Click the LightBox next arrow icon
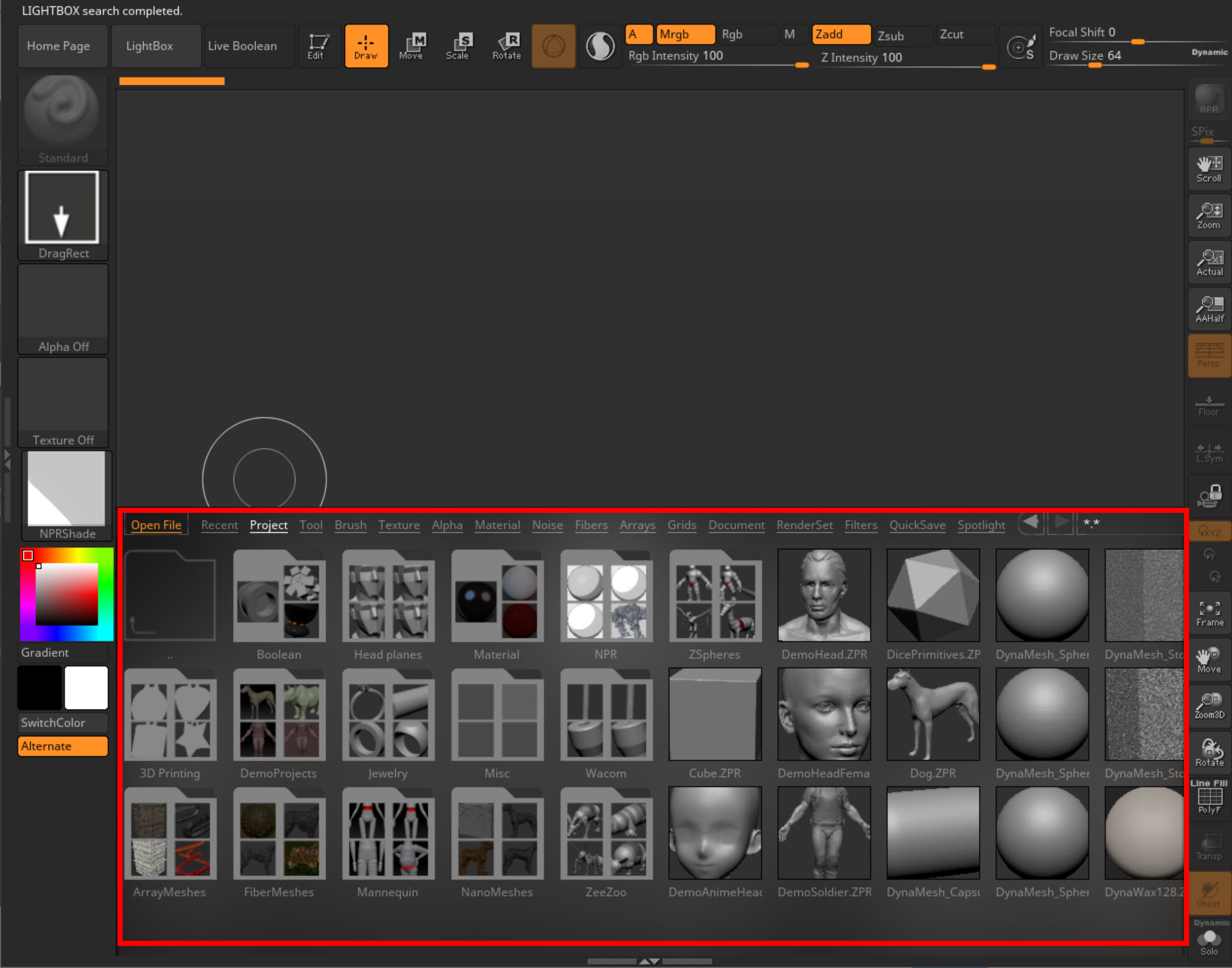Image resolution: width=1232 pixels, height=968 pixels. pos(1061,523)
